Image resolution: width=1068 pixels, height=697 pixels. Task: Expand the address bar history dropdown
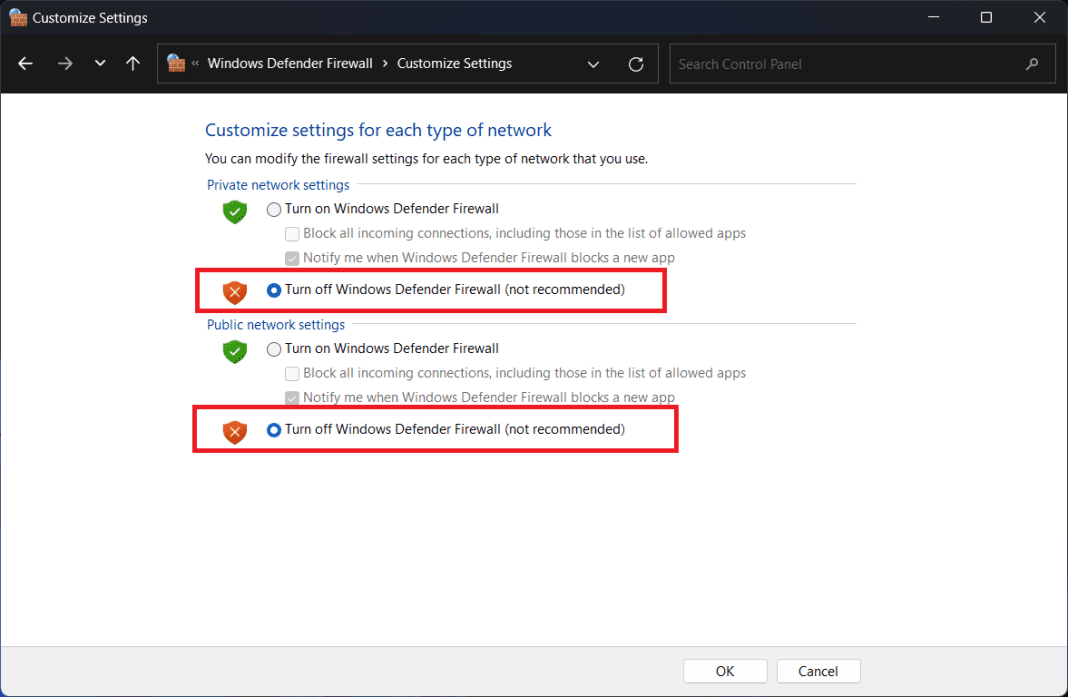[x=593, y=64]
